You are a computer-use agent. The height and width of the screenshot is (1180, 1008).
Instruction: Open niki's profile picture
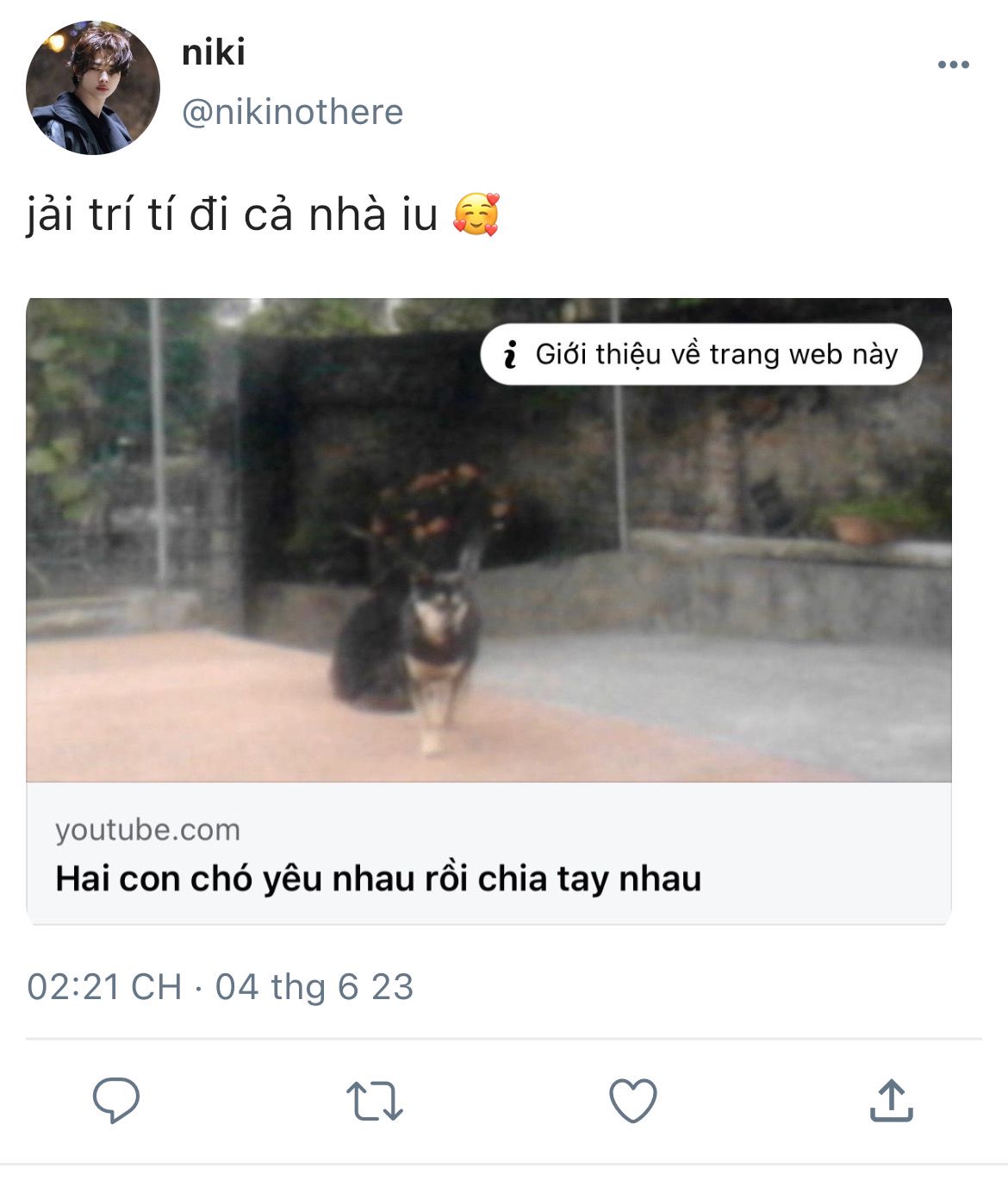[93, 88]
